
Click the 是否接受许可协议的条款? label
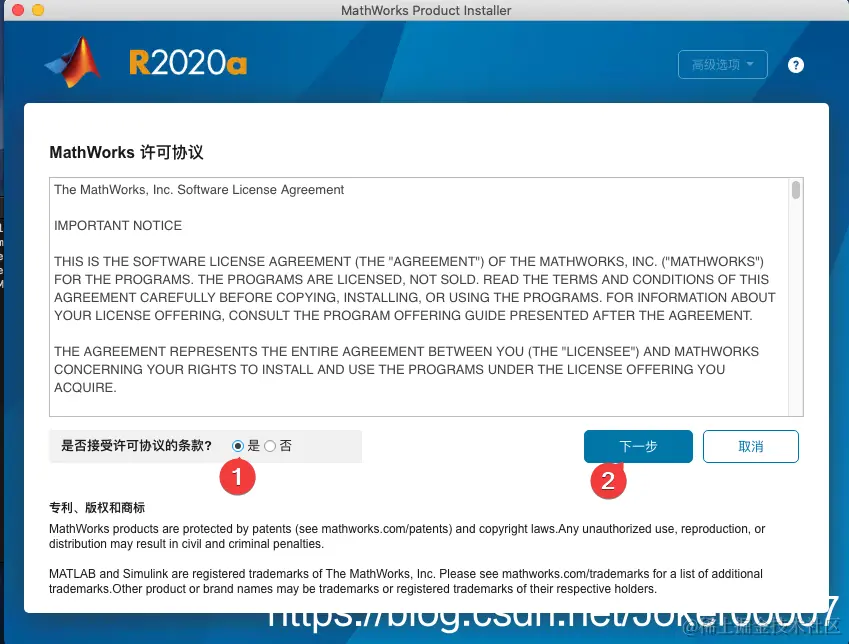[x=136, y=446]
